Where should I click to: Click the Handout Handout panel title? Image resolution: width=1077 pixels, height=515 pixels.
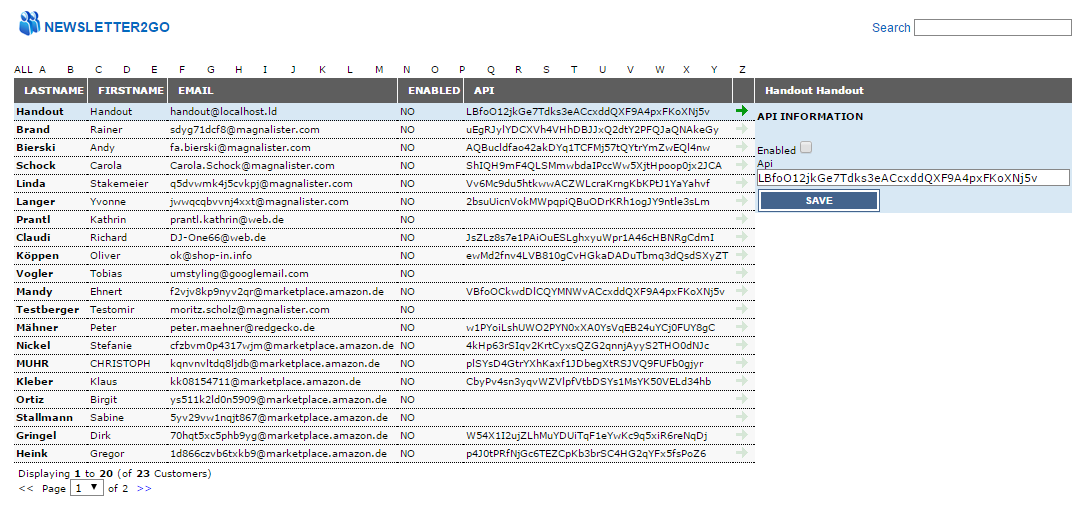tap(814, 91)
